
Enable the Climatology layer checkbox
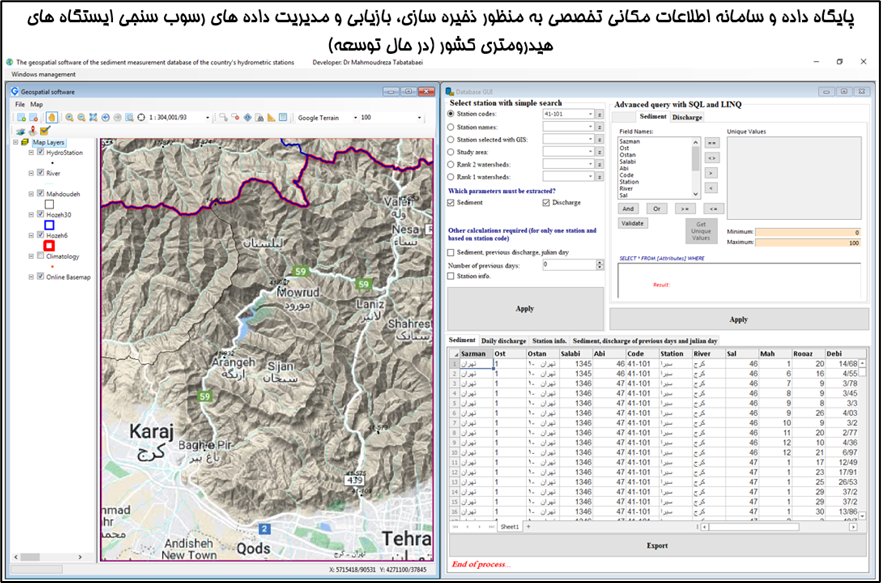40,256
